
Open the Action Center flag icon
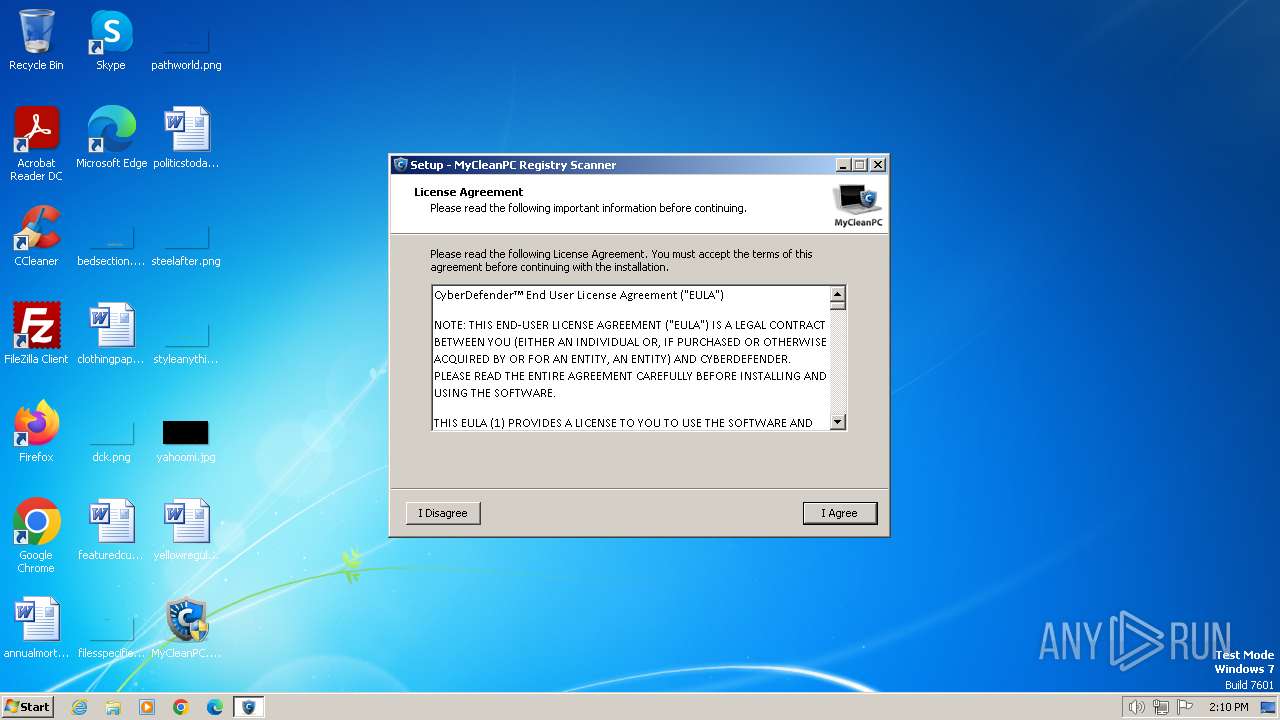click(x=1185, y=707)
